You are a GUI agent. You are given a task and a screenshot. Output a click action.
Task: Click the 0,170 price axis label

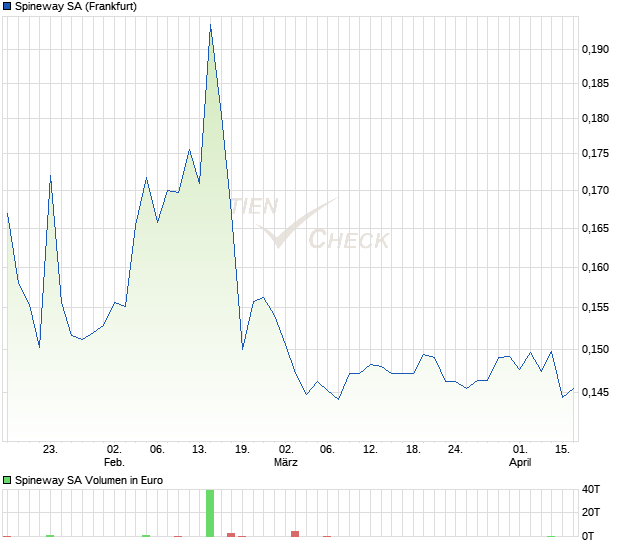pos(595,190)
